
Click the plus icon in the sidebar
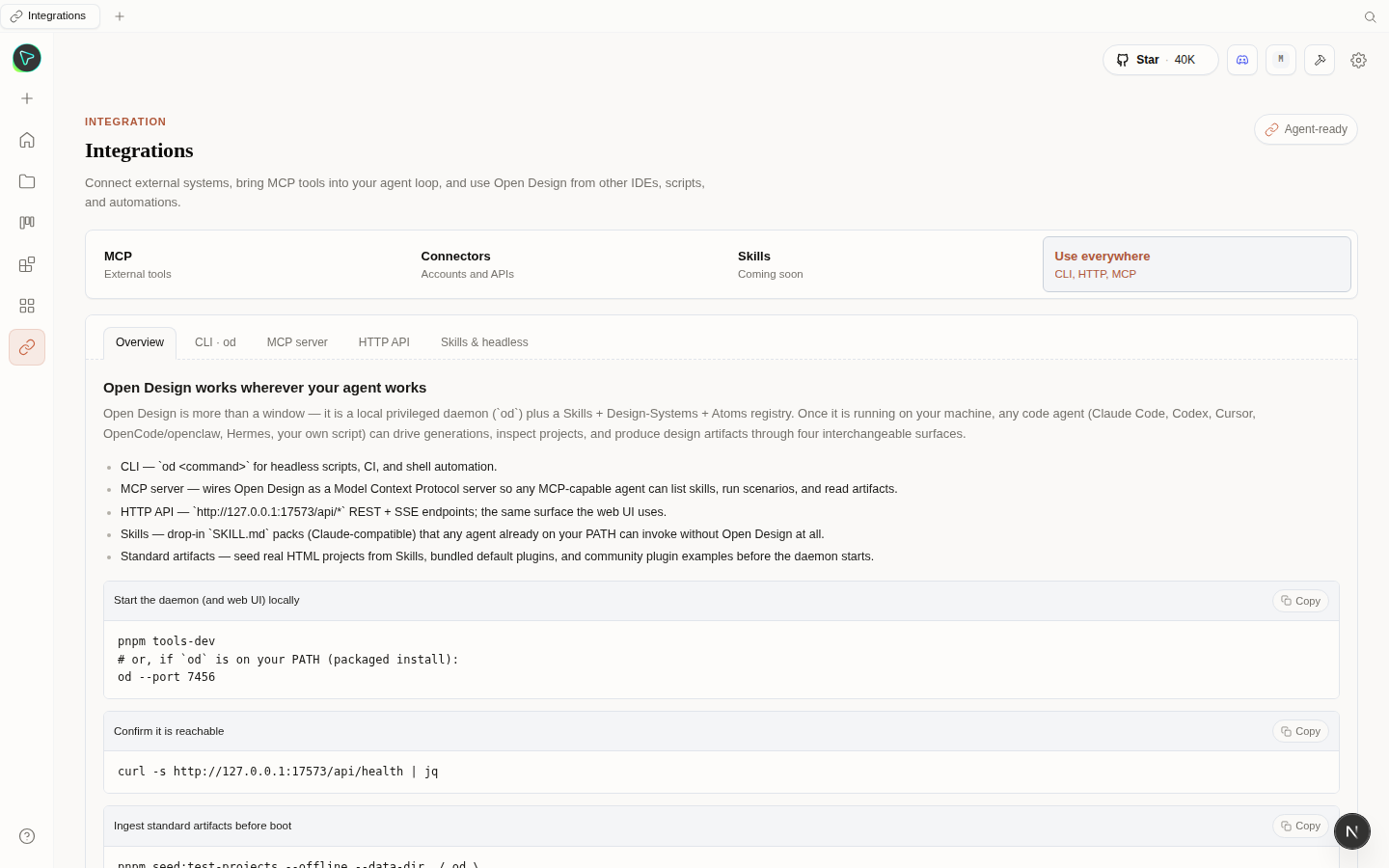(27, 98)
